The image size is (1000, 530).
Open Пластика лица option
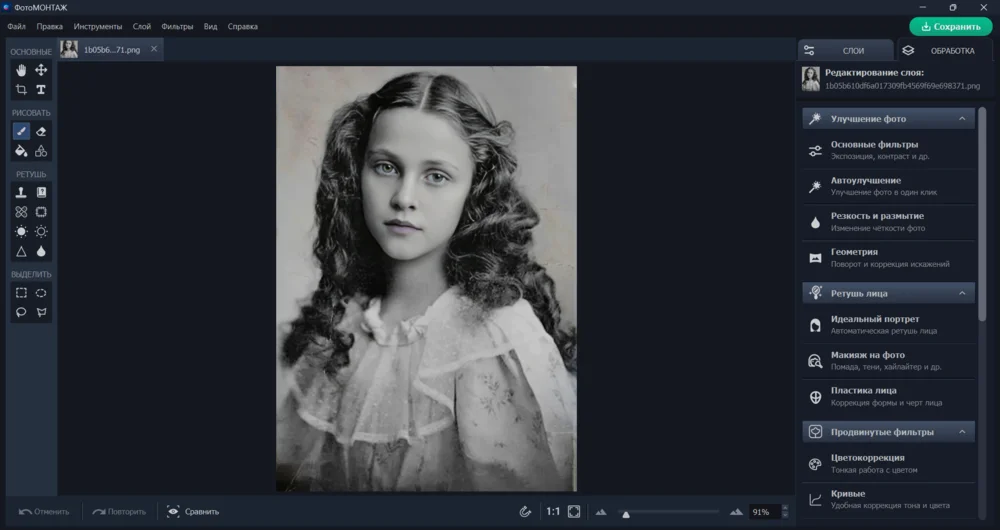point(888,397)
